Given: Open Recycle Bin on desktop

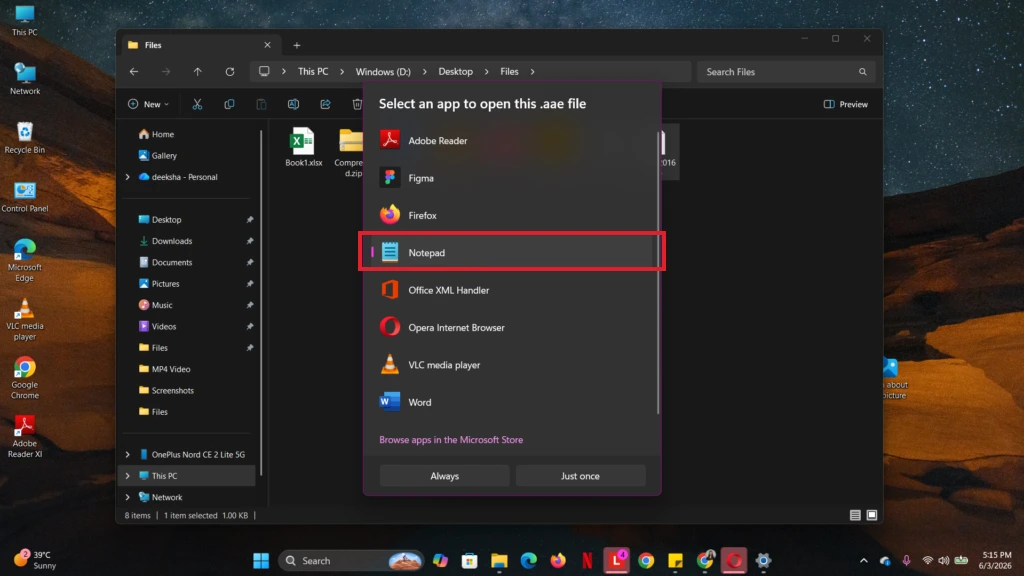Looking at the screenshot, I should [x=25, y=138].
